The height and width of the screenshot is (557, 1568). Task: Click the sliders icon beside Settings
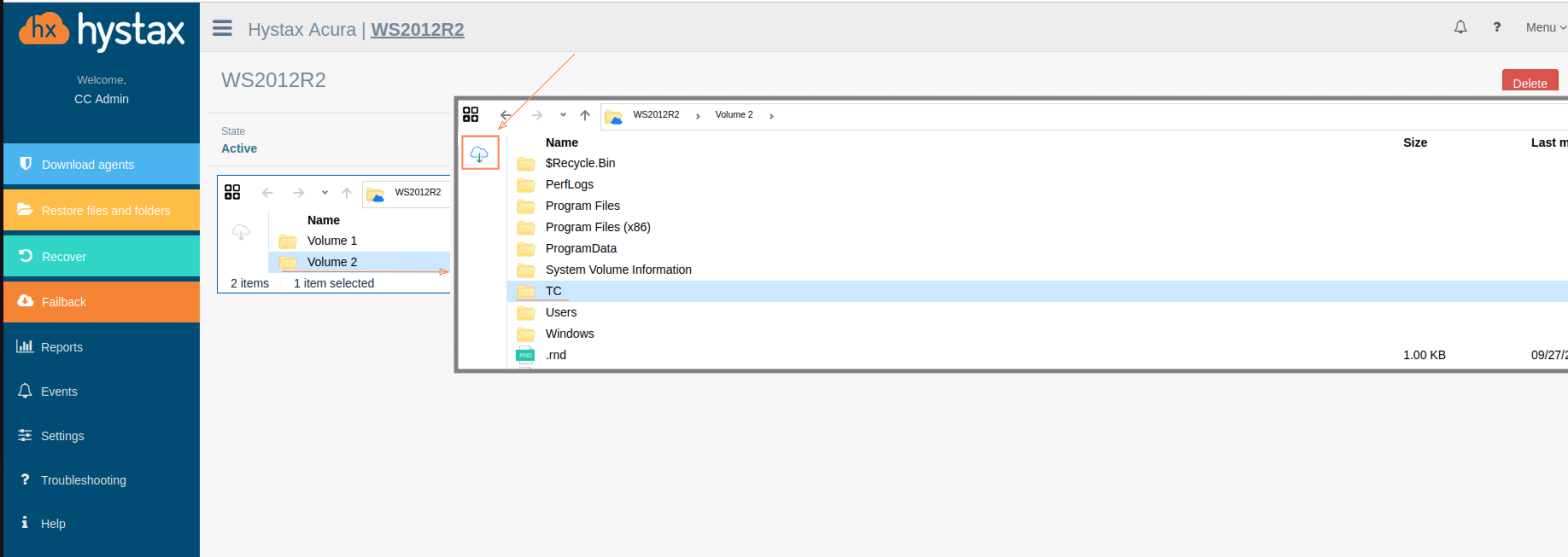tap(25, 435)
